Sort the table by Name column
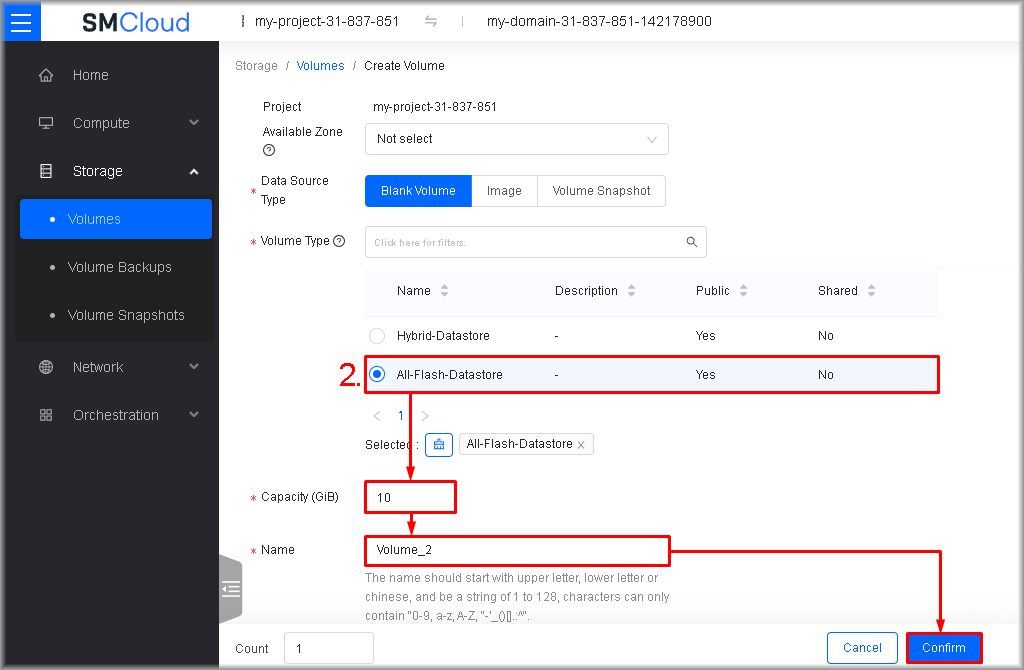The image size is (1024, 670). click(x=444, y=291)
